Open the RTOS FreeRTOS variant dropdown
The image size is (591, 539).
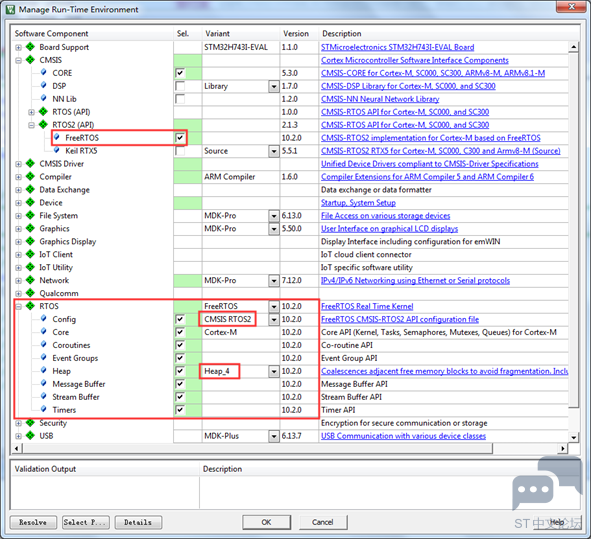[274, 306]
